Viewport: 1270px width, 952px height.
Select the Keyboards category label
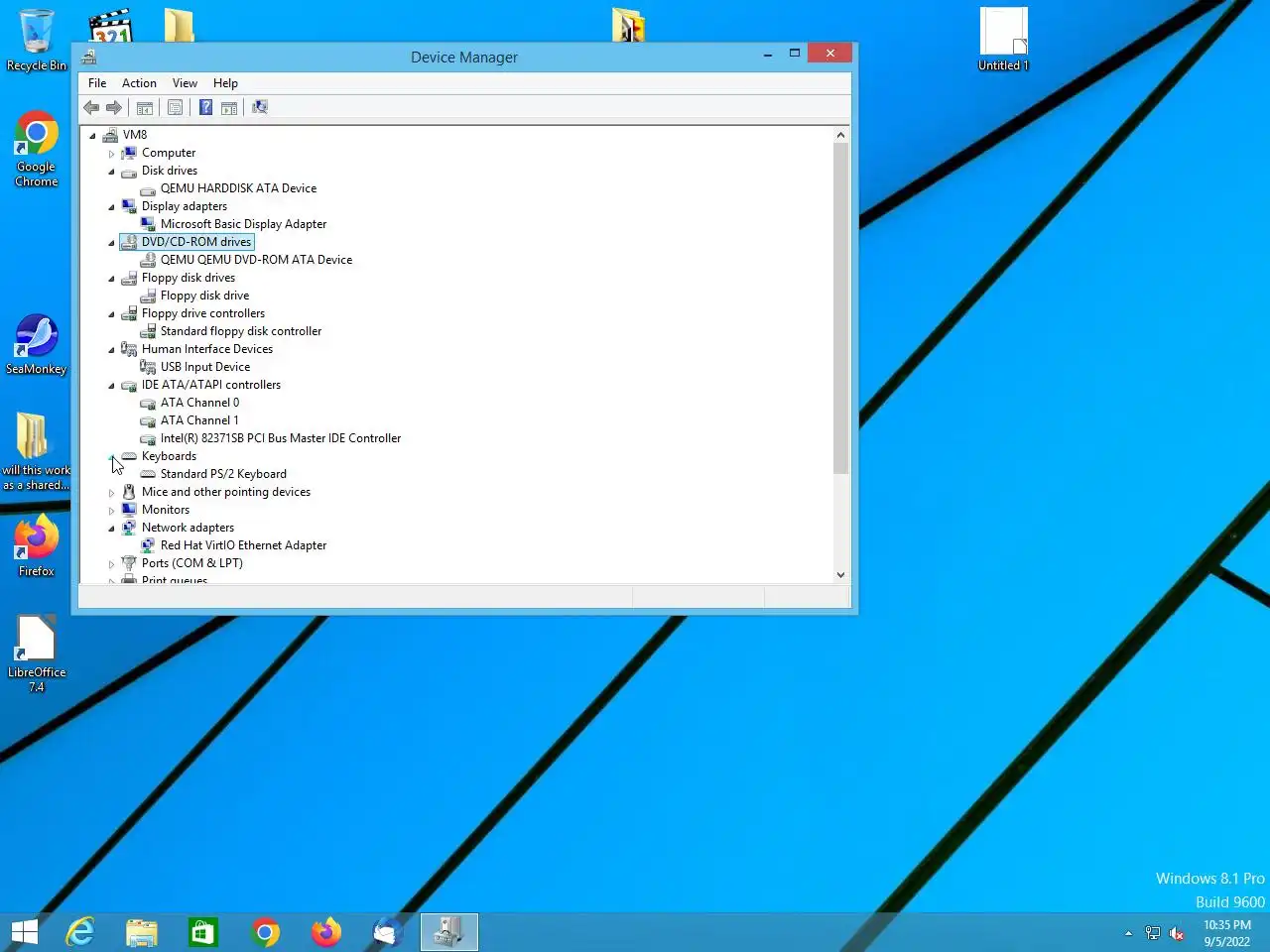(x=169, y=456)
